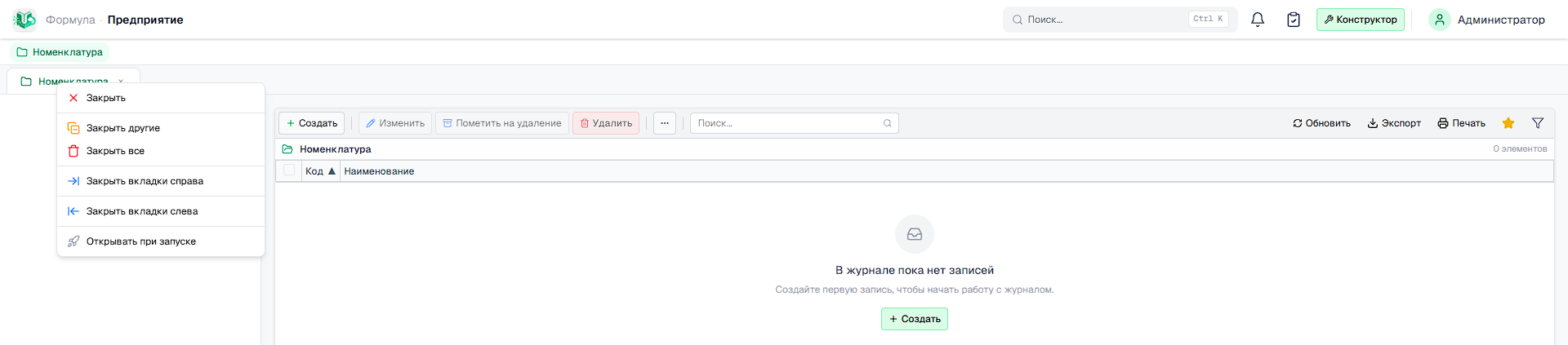Click the Номенклатура group title row

(x=915, y=149)
